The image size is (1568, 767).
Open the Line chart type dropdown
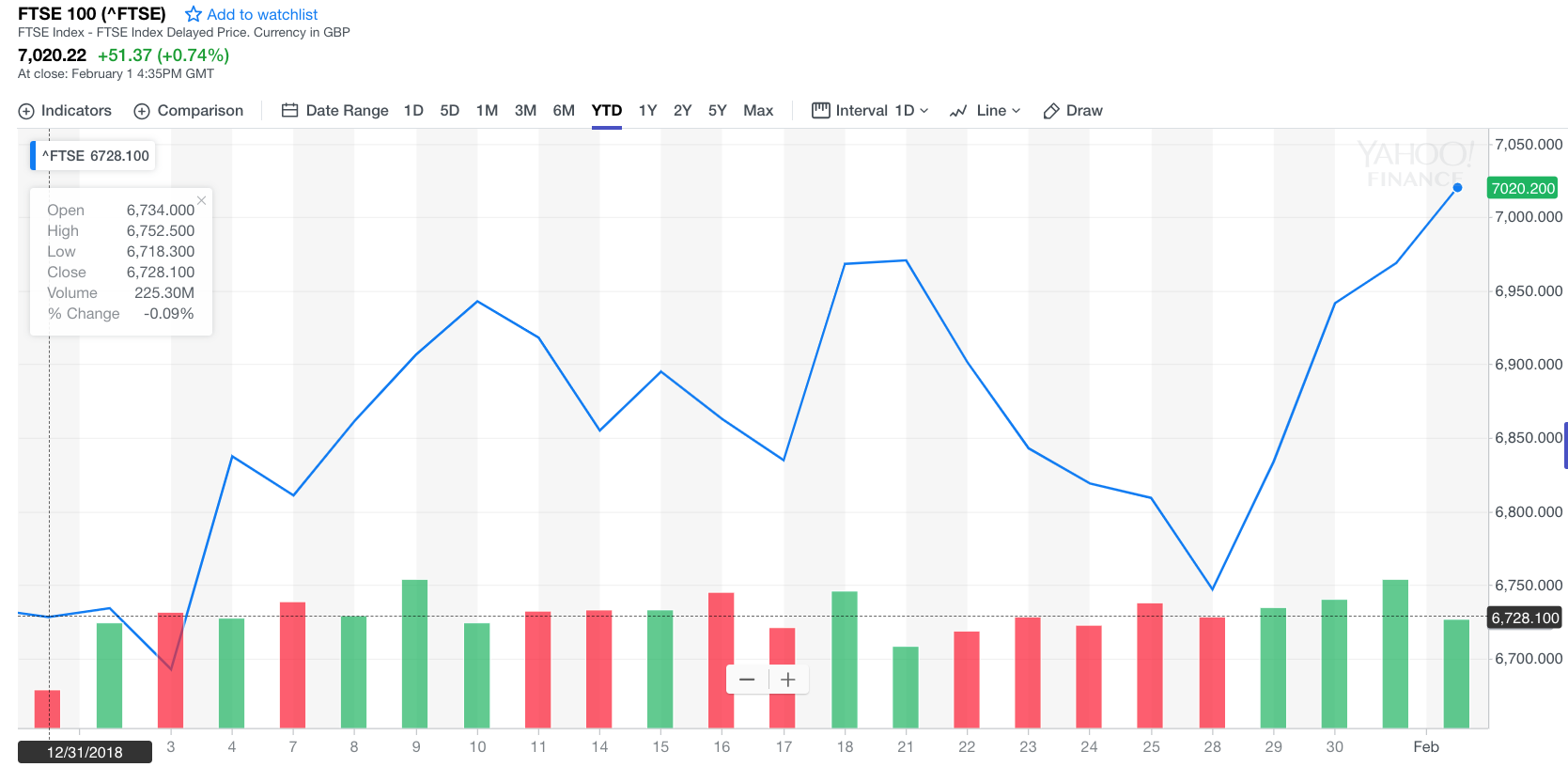click(x=1016, y=111)
